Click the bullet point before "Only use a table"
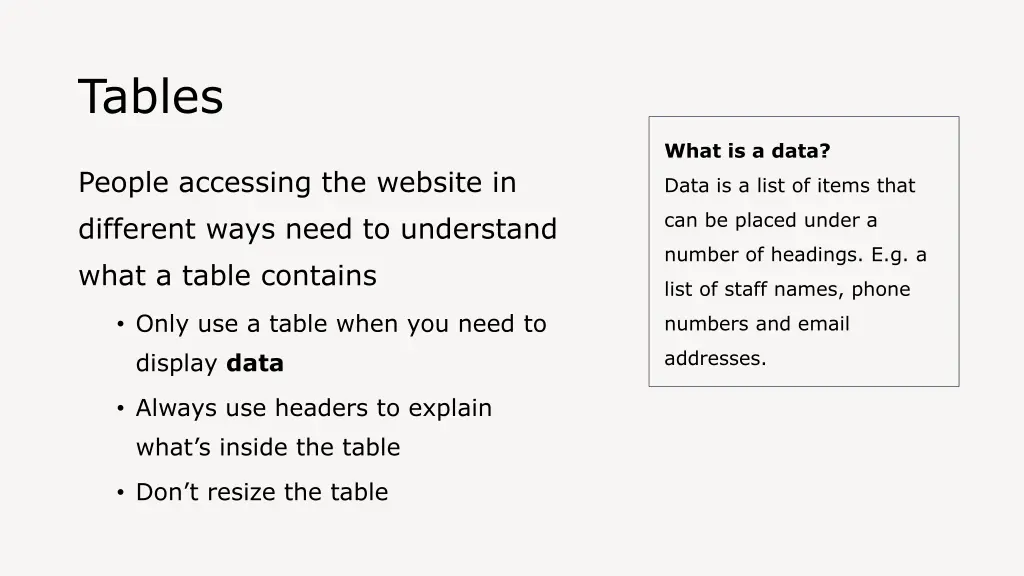The height and width of the screenshot is (576, 1024). click(119, 324)
